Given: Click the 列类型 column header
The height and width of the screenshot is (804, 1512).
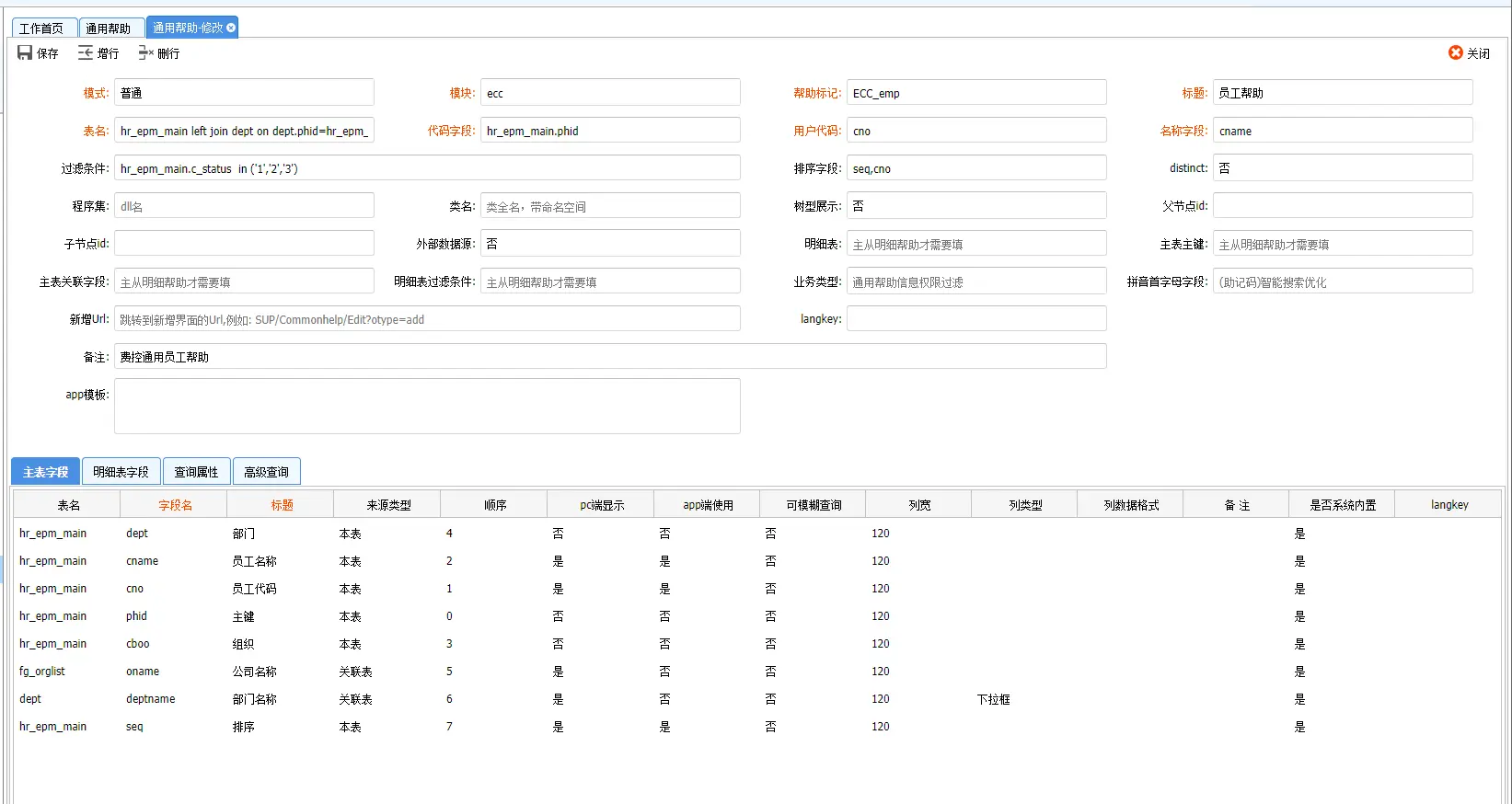Looking at the screenshot, I should point(1025,504).
